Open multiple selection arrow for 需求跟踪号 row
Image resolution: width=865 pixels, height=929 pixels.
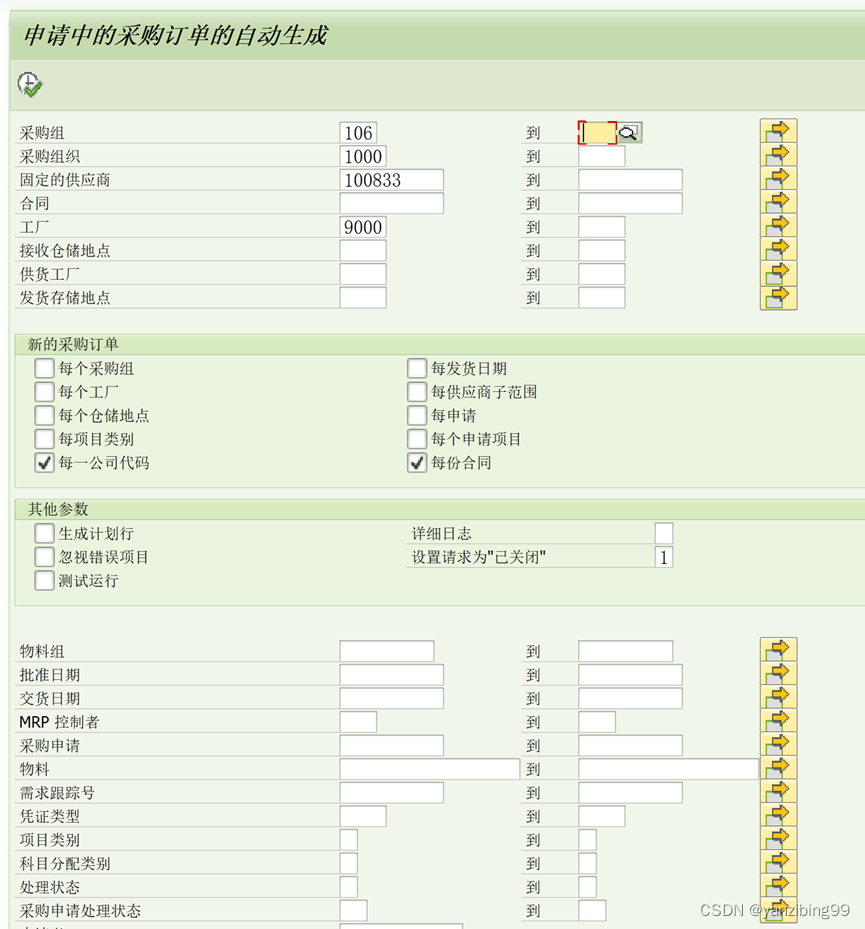tap(778, 791)
